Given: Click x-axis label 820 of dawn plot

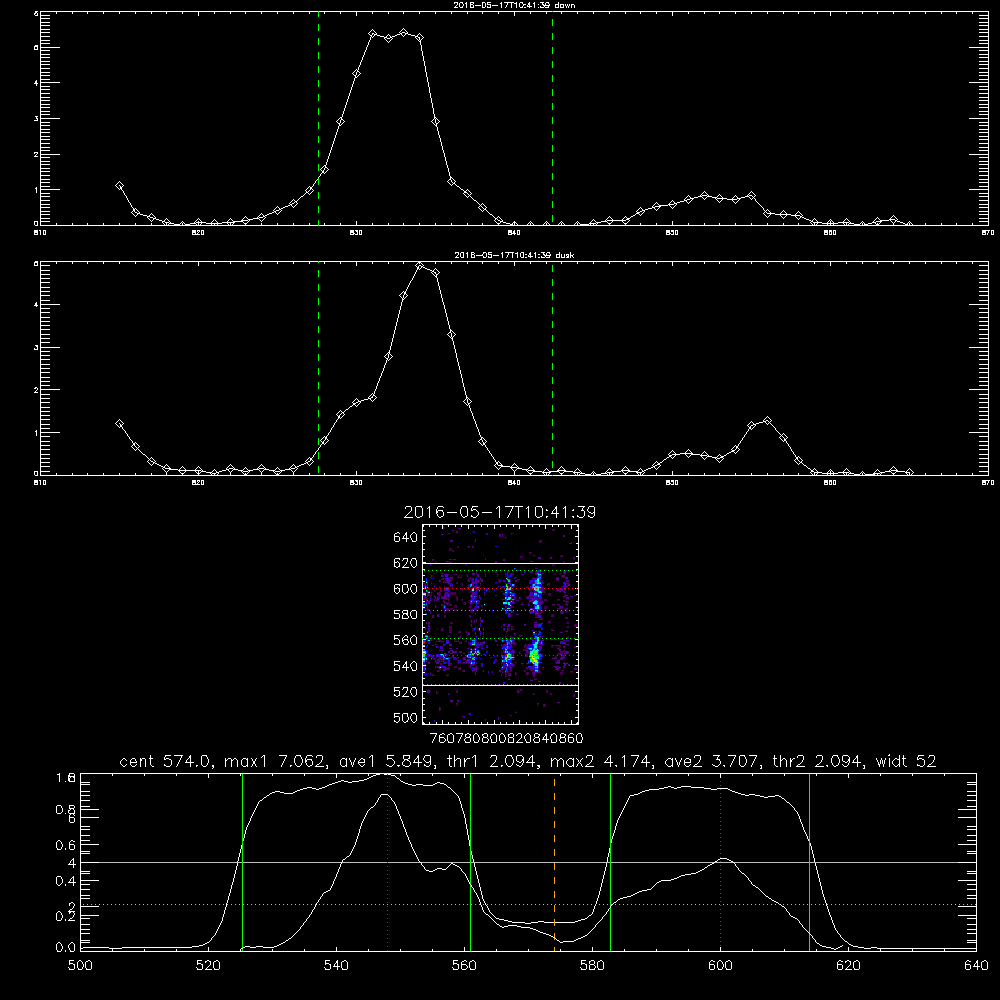Looking at the screenshot, I should (198, 233).
